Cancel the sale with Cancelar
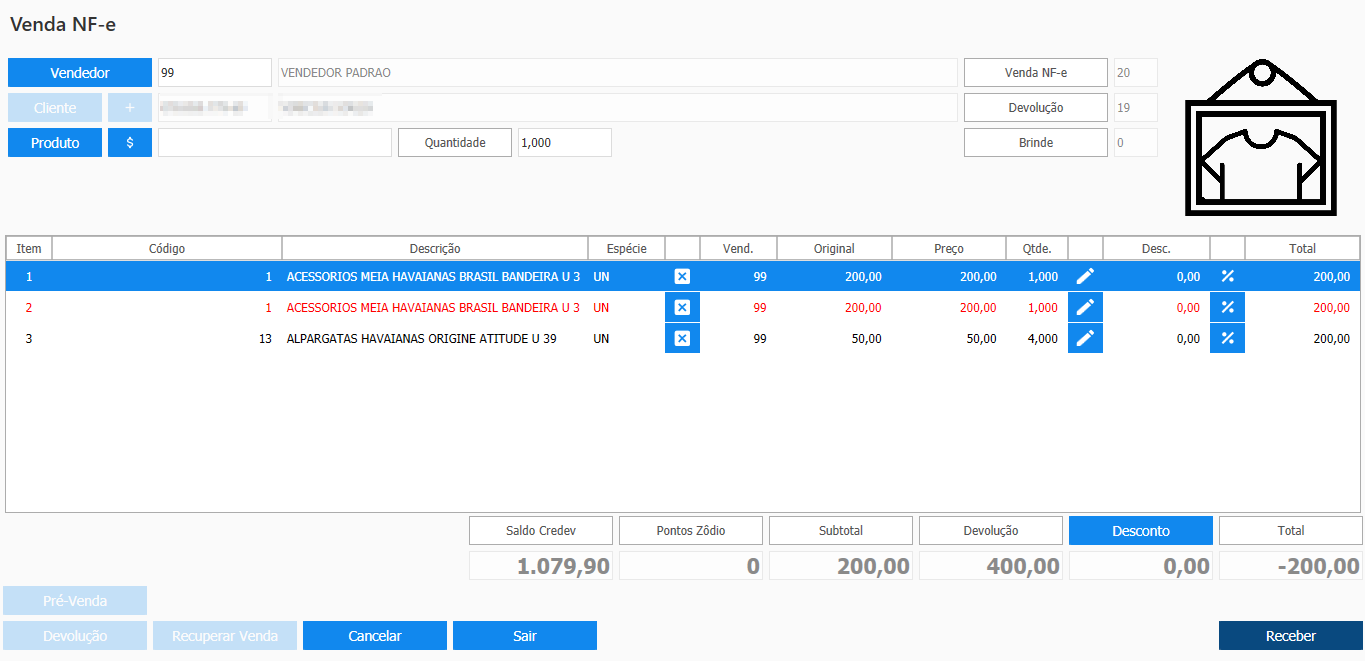 click(375, 636)
